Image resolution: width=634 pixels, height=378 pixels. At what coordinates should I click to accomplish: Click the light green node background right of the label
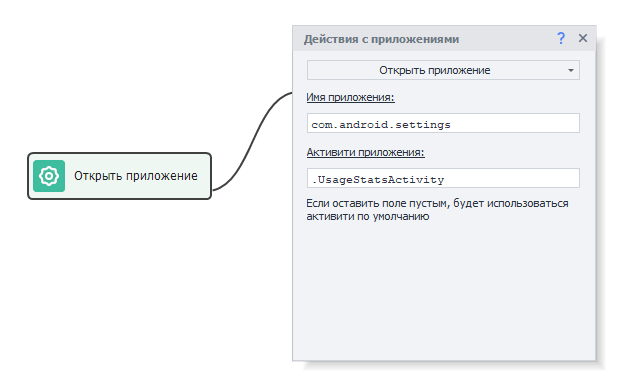tap(204, 176)
